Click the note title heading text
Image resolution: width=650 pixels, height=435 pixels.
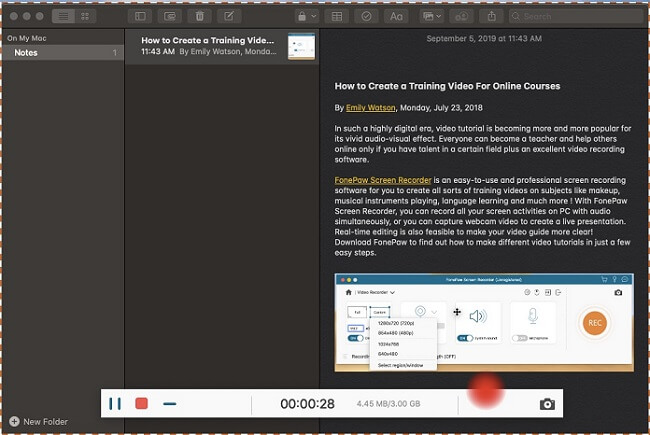(447, 86)
